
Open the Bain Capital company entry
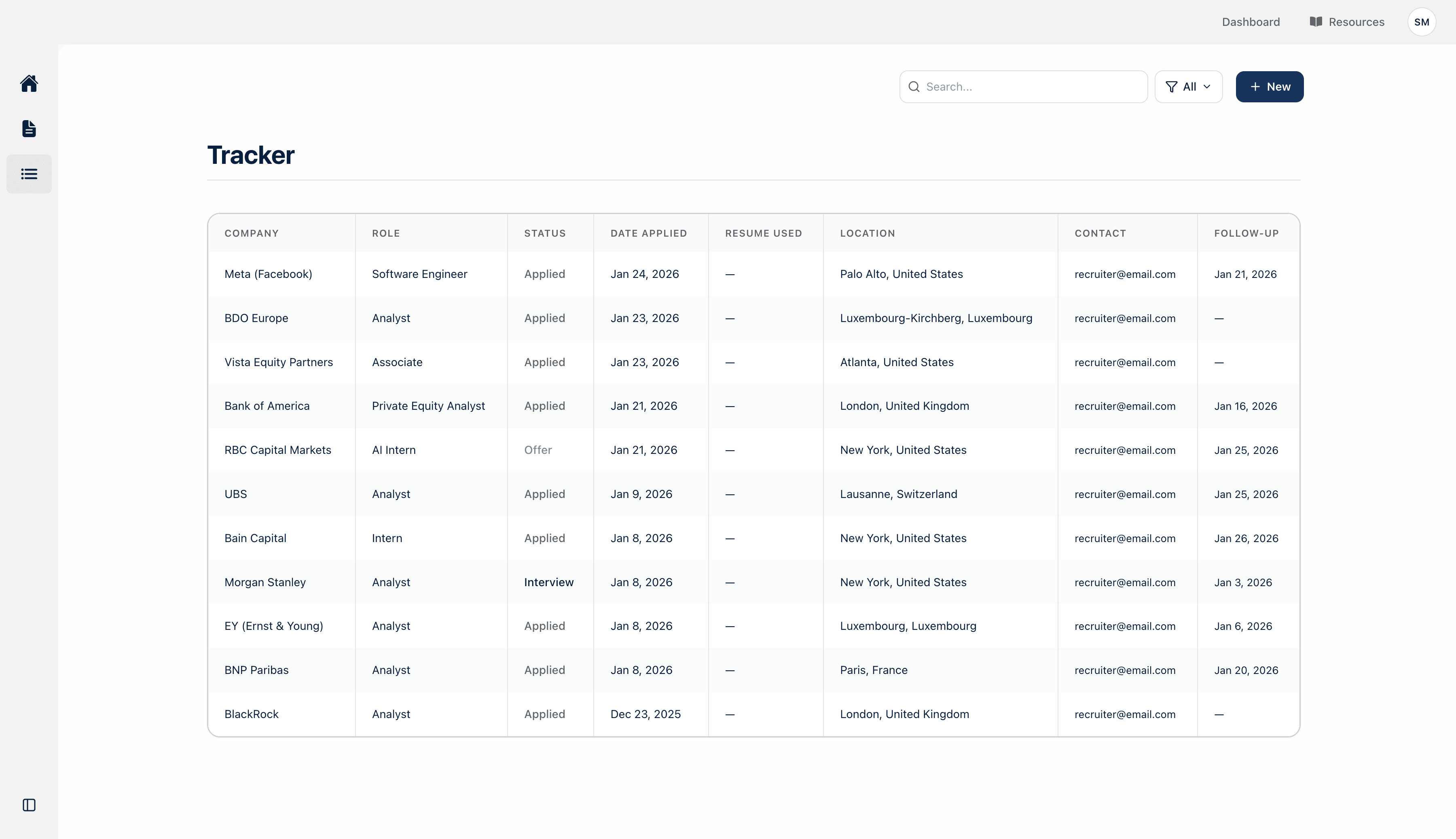[255, 538]
